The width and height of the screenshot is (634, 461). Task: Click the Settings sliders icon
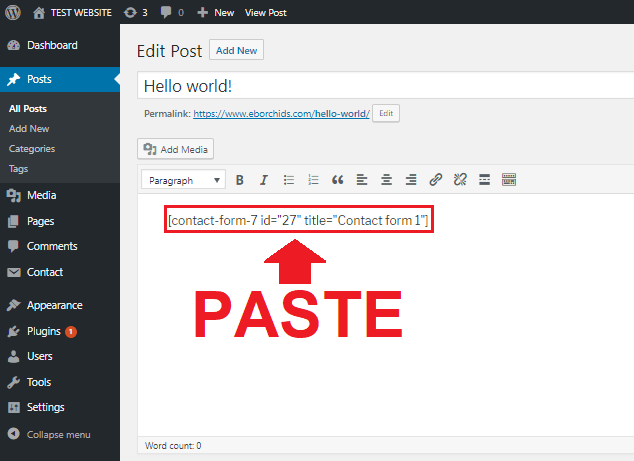[14, 408]
